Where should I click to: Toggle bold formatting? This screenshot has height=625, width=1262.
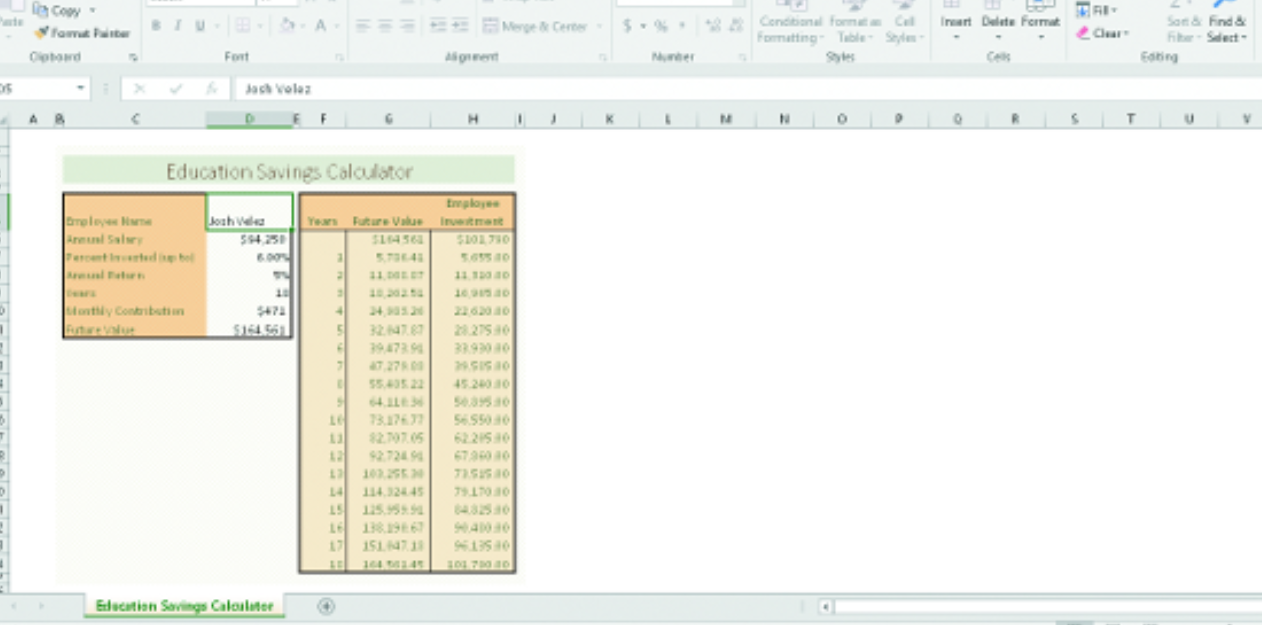pyautogui.click(x=155, y=25)
